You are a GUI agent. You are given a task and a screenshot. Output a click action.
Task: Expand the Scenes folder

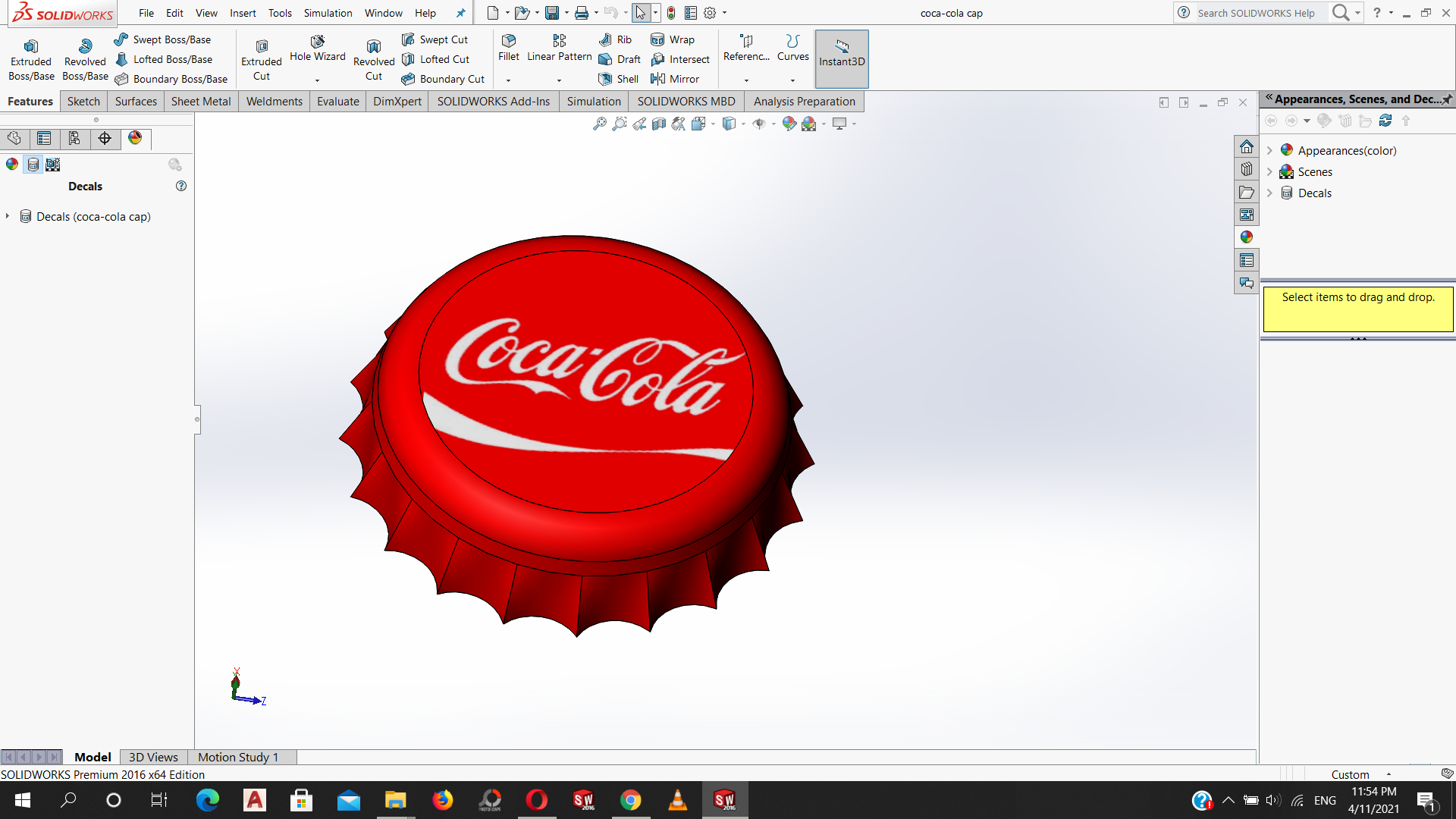(1269, 171)
